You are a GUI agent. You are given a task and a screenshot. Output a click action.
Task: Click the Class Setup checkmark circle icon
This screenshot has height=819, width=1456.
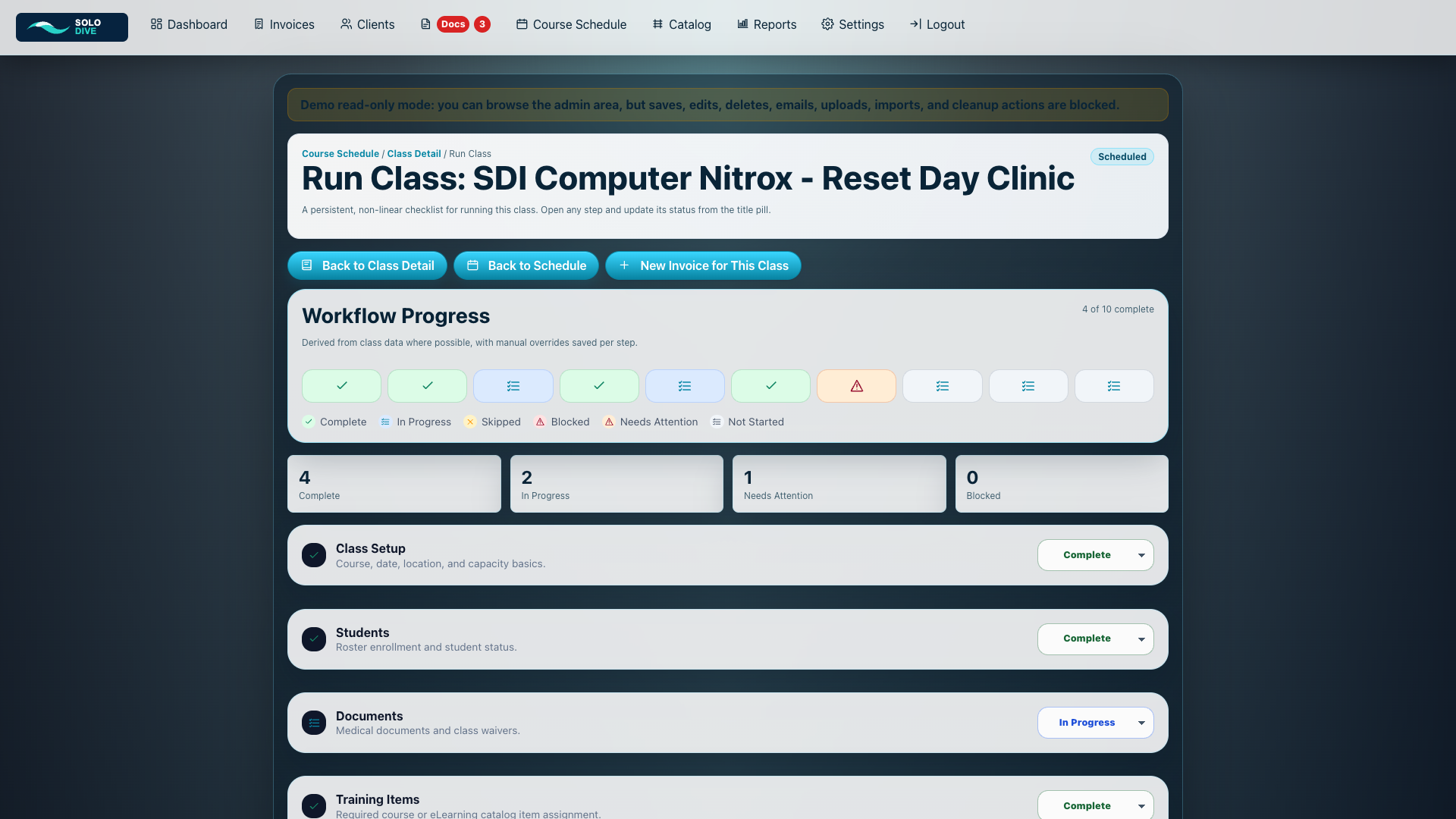314,555
